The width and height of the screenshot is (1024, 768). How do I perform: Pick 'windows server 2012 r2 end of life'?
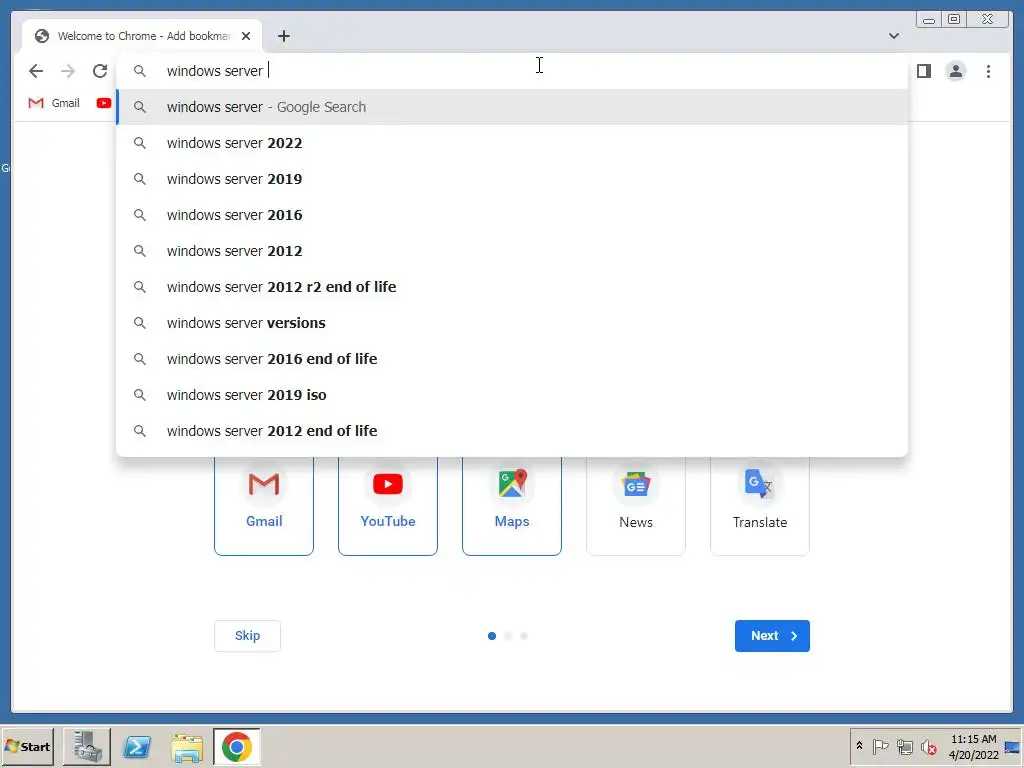point(512,287)
